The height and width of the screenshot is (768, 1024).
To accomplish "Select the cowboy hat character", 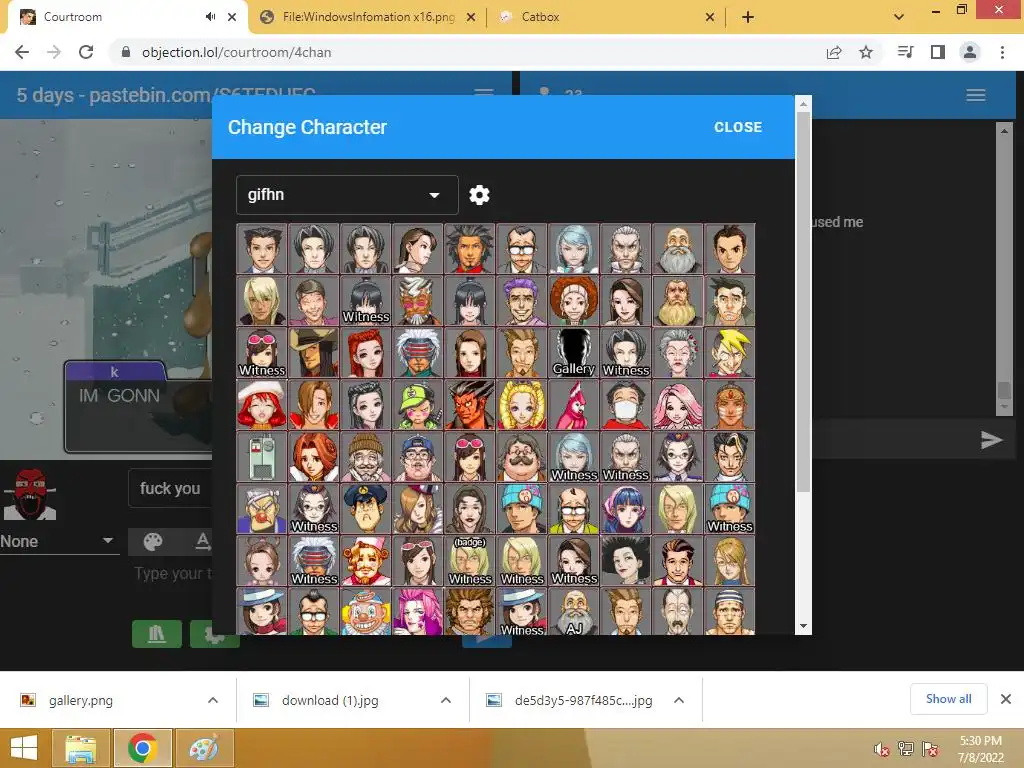I will pos(313,353).
